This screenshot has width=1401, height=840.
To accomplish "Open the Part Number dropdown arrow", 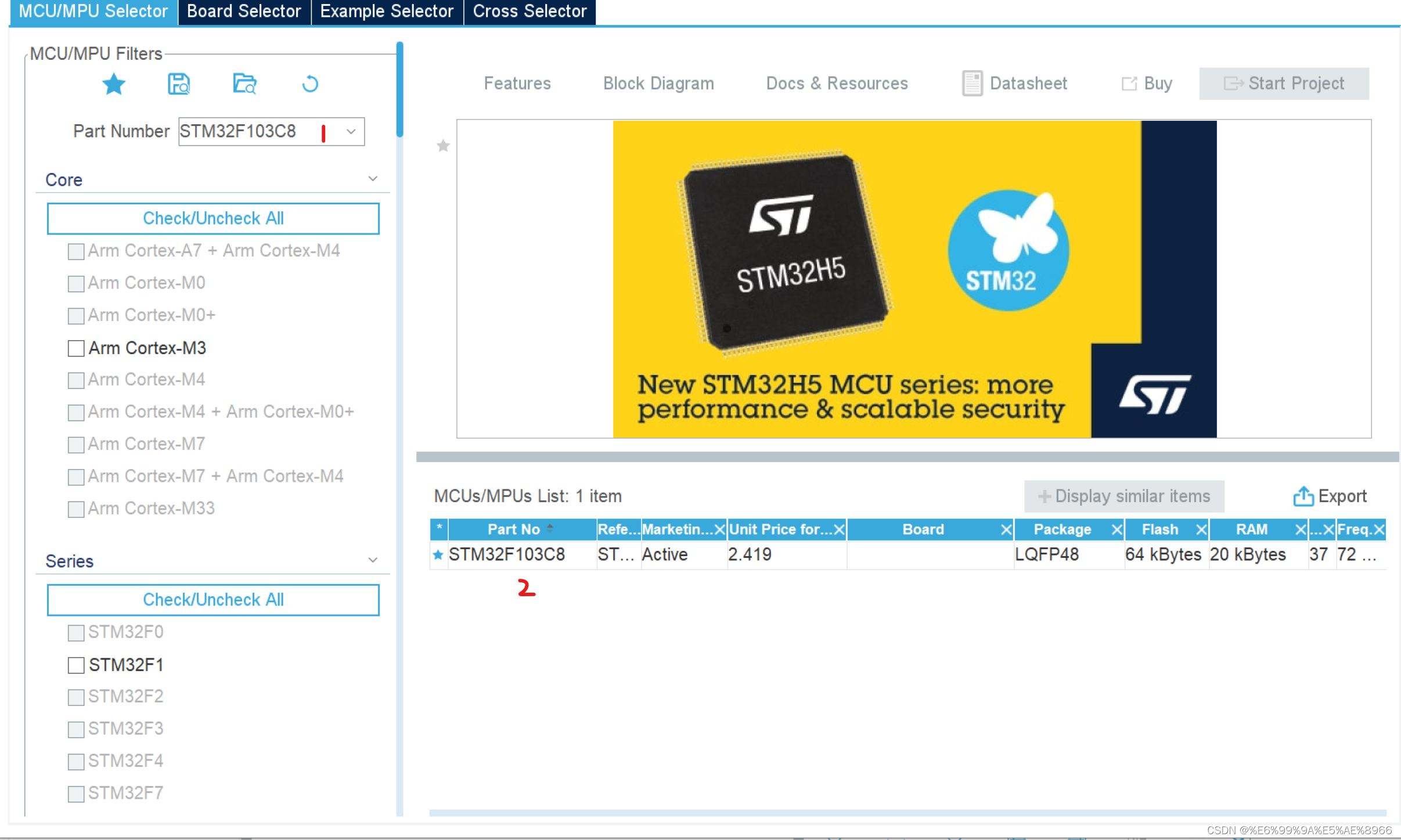I will (351, 132).
